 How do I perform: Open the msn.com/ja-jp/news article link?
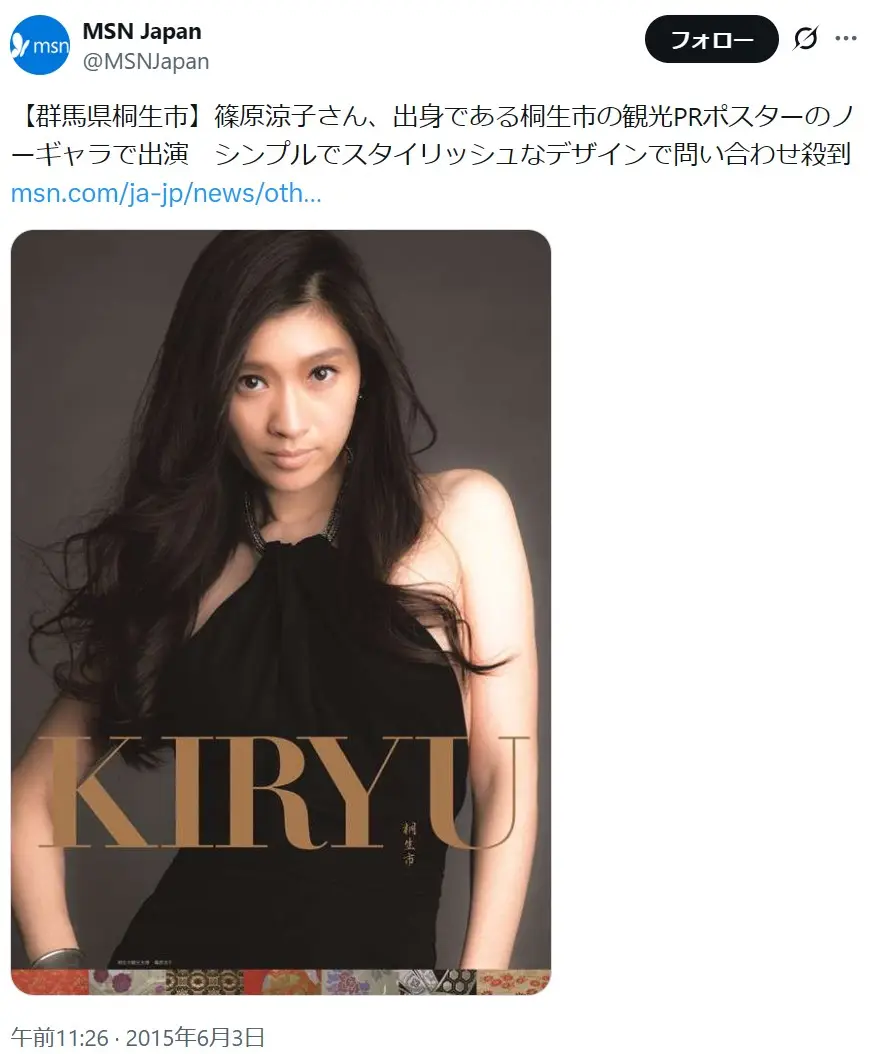pos(166,194)
